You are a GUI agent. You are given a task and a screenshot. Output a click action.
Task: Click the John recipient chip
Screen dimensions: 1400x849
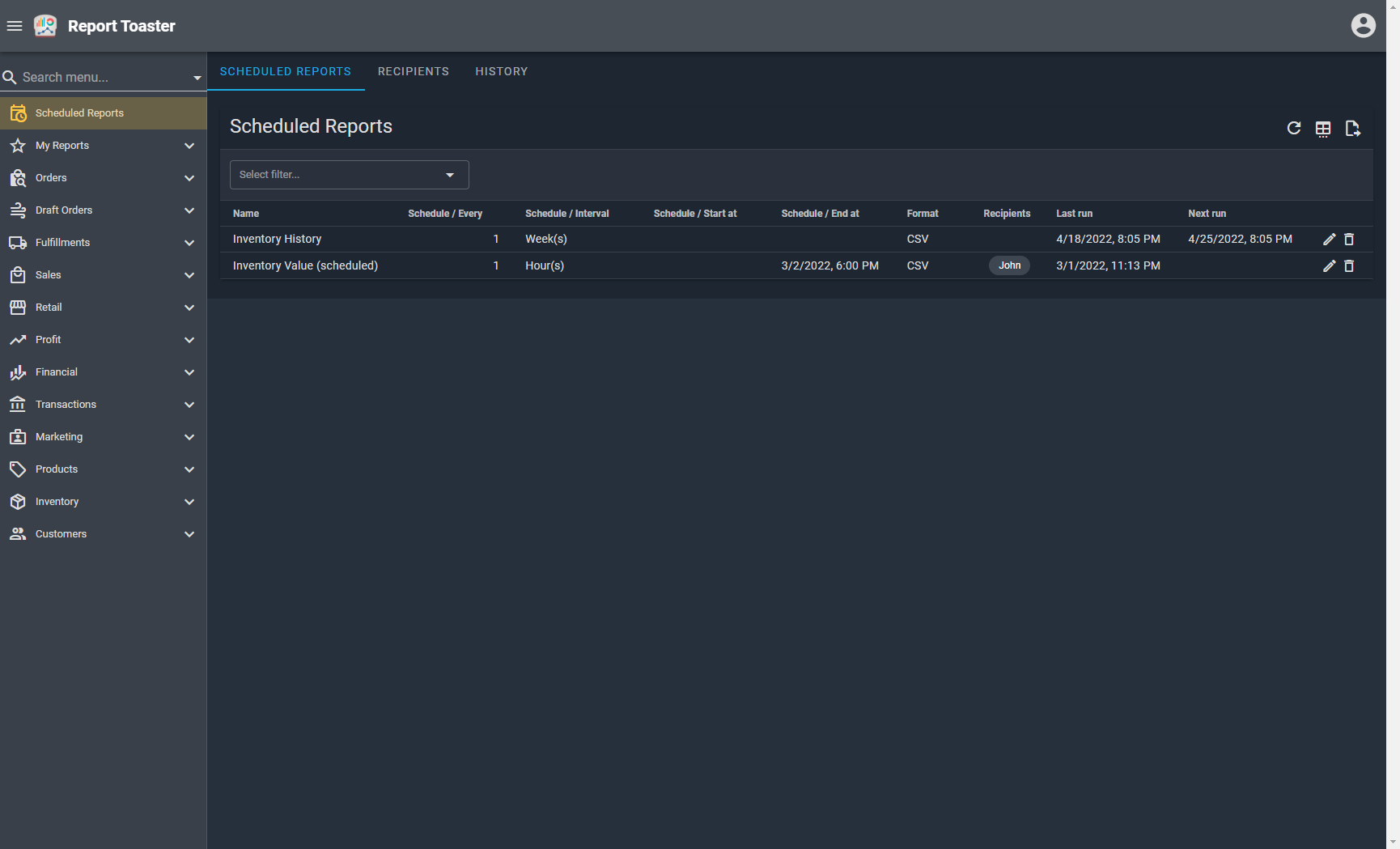tap(1009, 265)
